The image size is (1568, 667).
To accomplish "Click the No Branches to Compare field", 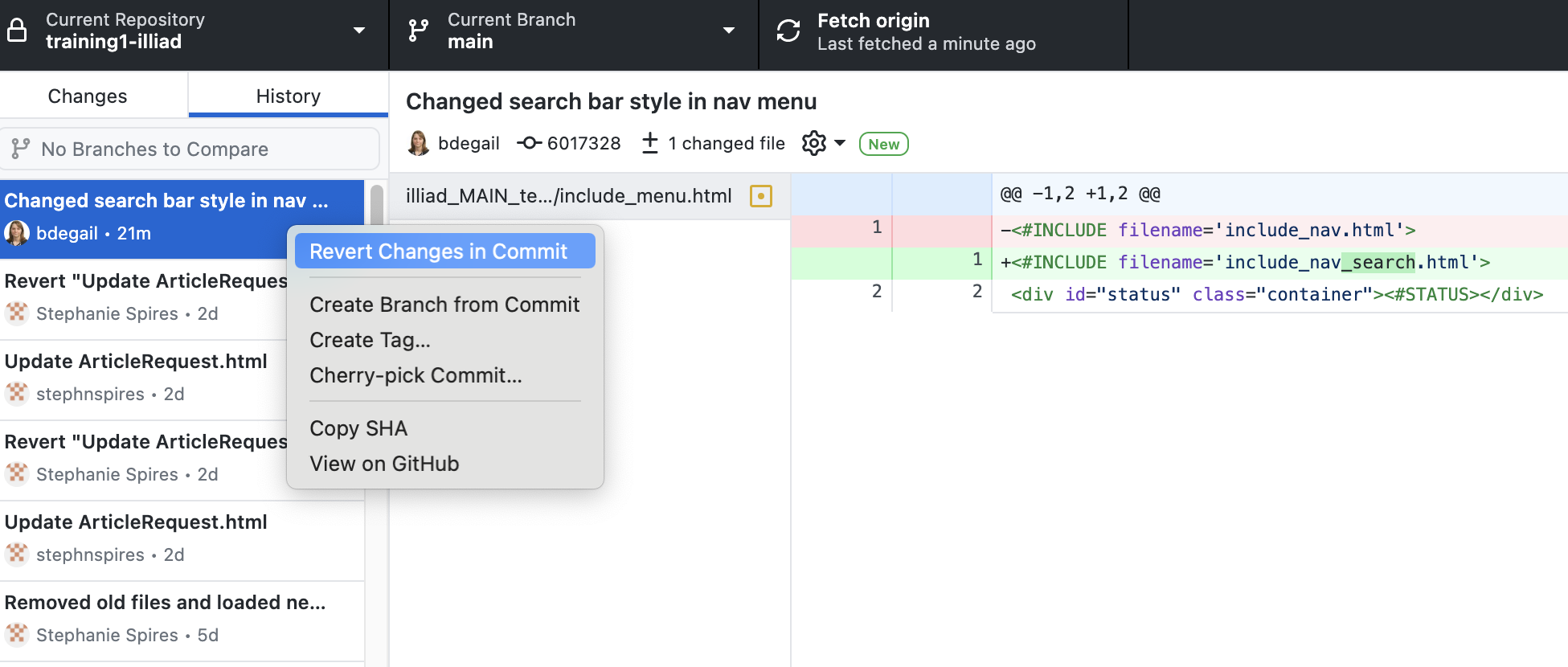I will (190, 149).
